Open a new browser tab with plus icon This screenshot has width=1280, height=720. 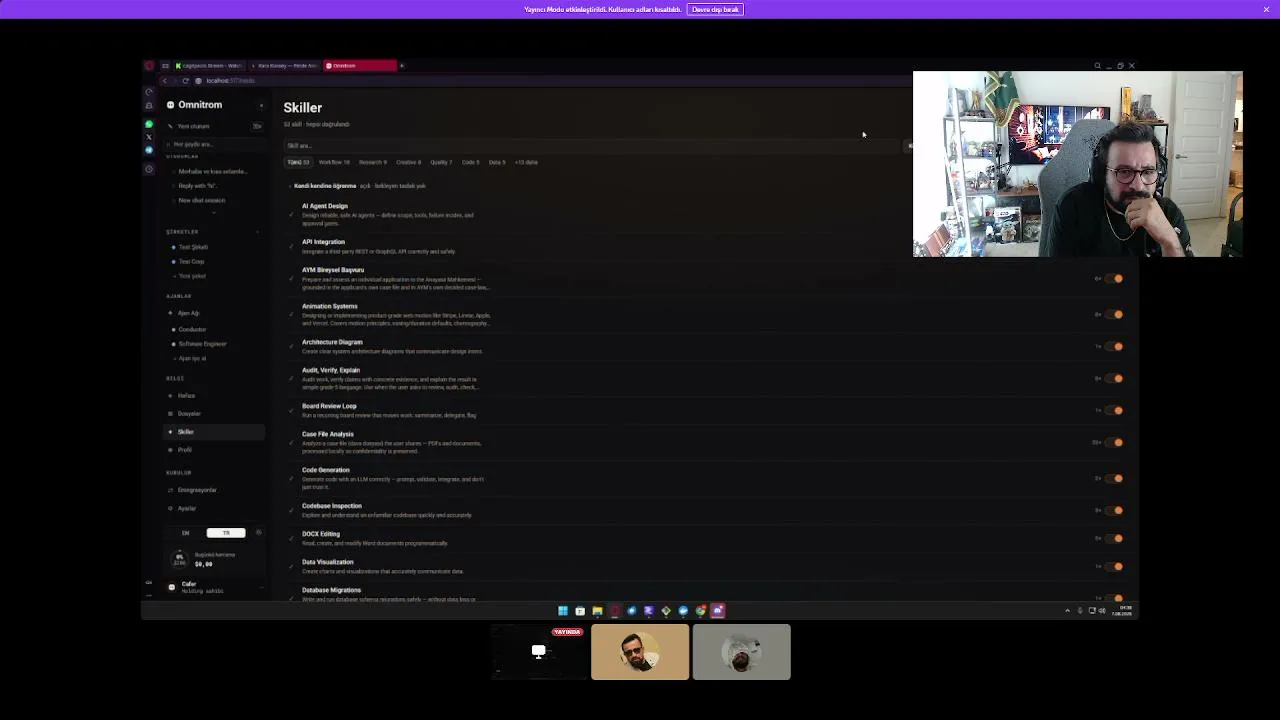[401, 66]
